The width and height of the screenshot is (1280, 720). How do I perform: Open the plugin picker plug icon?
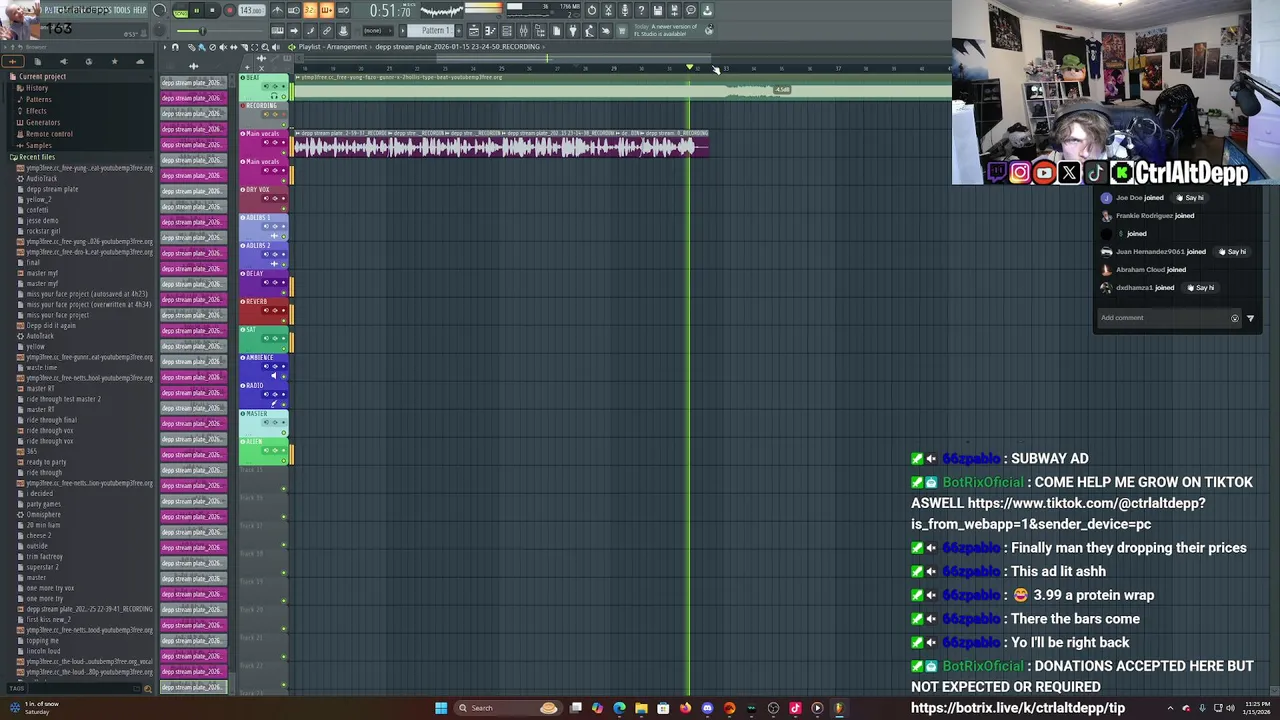[572, 31]
